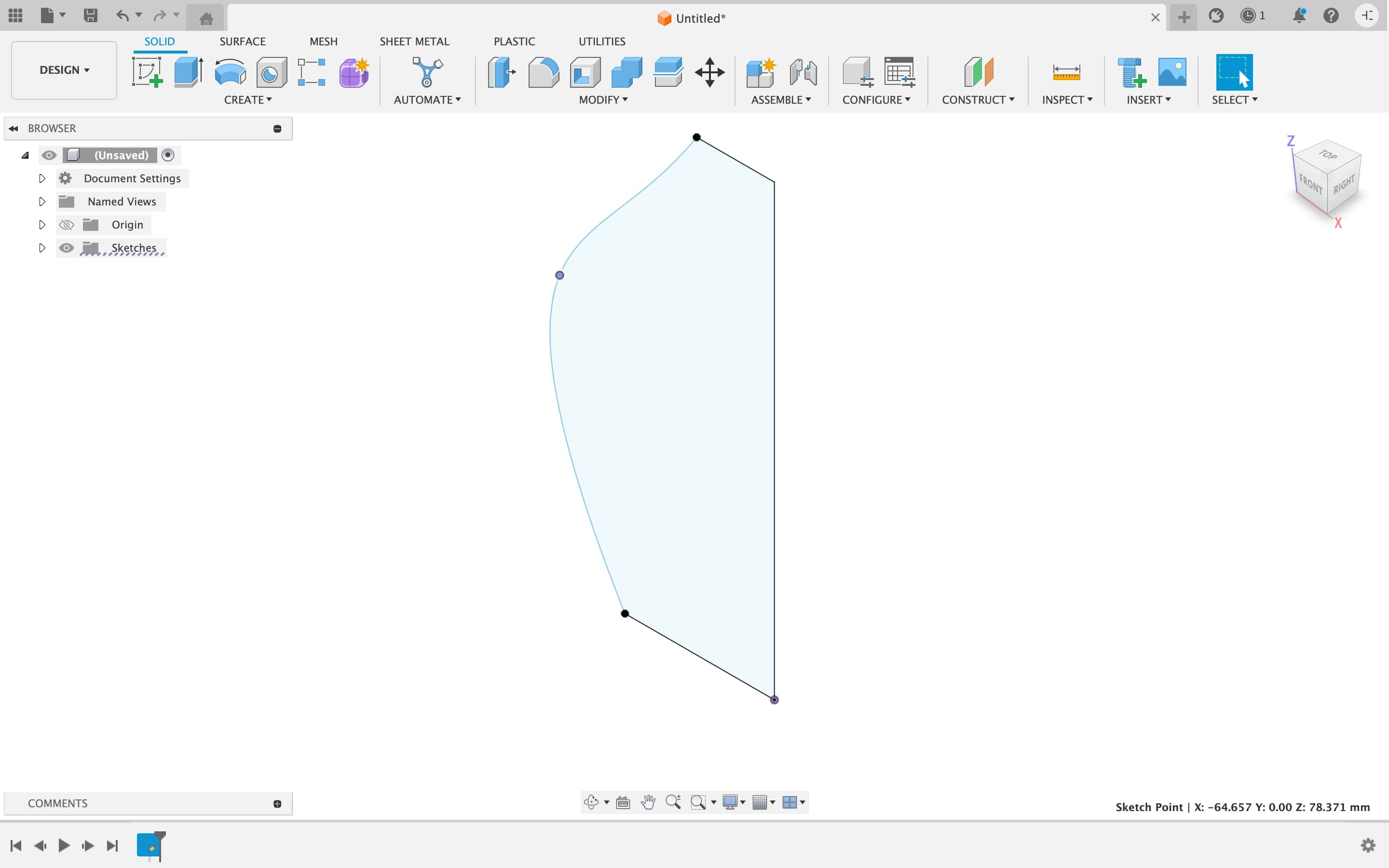Image resolution: width=1389 pixels, height=868 pixels.
Task: Open the INSPECT dropdown menu
Action: click(1067, 100)
